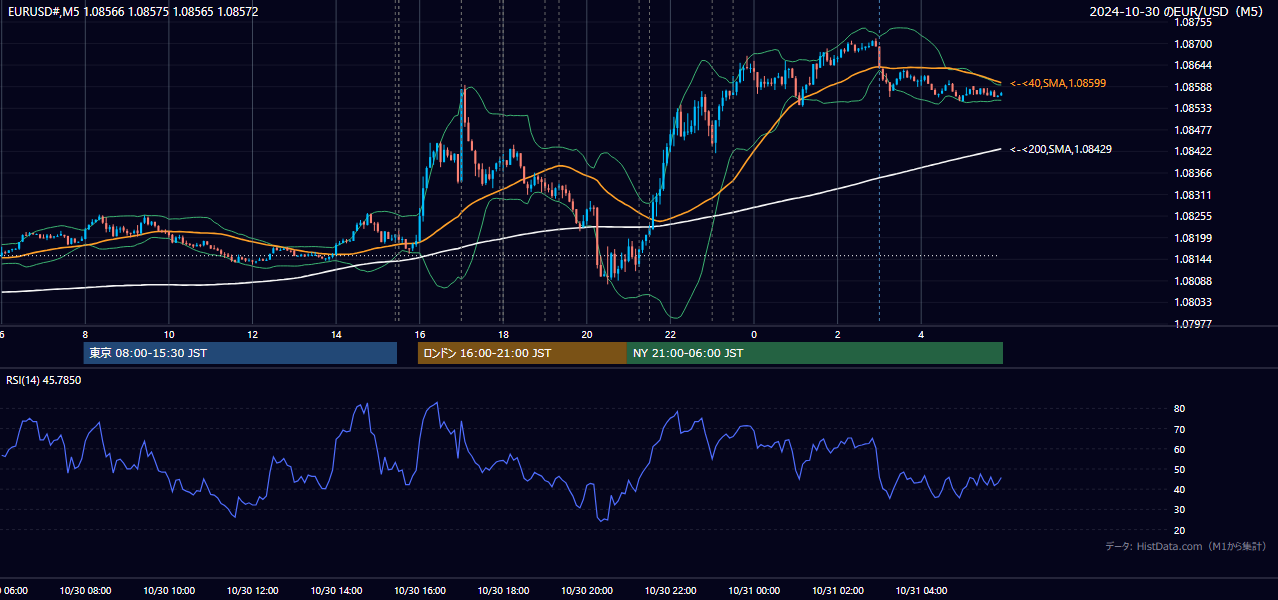Click the 10/30 14:00 time axis label
The image size is (1278, 600).
(x=336, y=591)
